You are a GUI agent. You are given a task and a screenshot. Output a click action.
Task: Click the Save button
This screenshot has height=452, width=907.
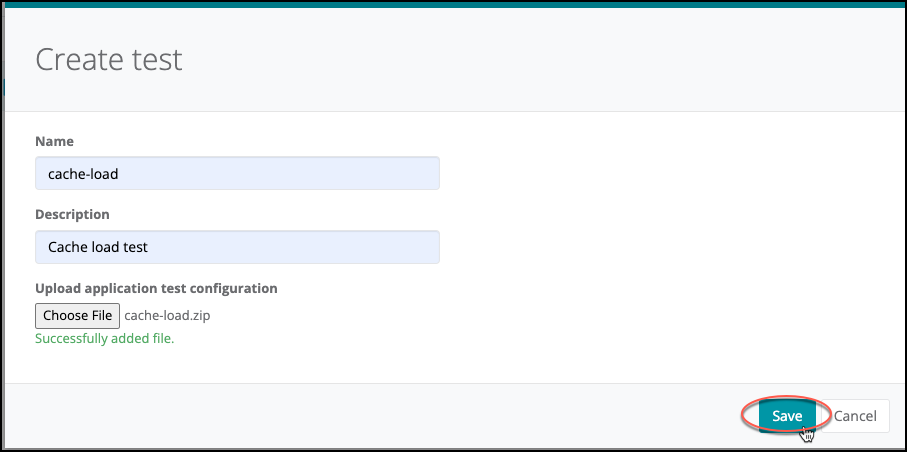[786, 416]
